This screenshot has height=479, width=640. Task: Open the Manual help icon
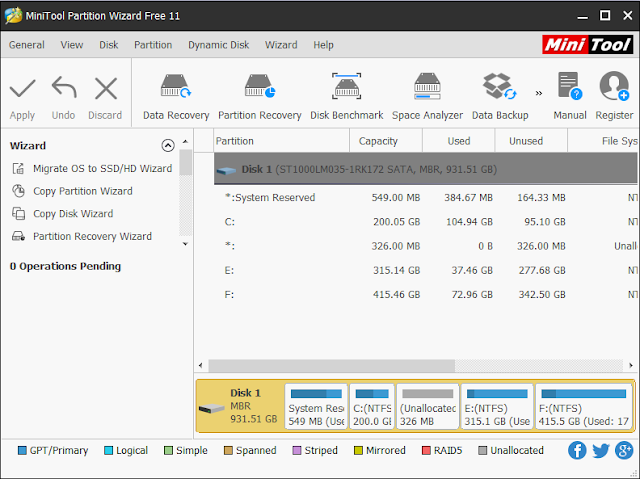[570, 86]
